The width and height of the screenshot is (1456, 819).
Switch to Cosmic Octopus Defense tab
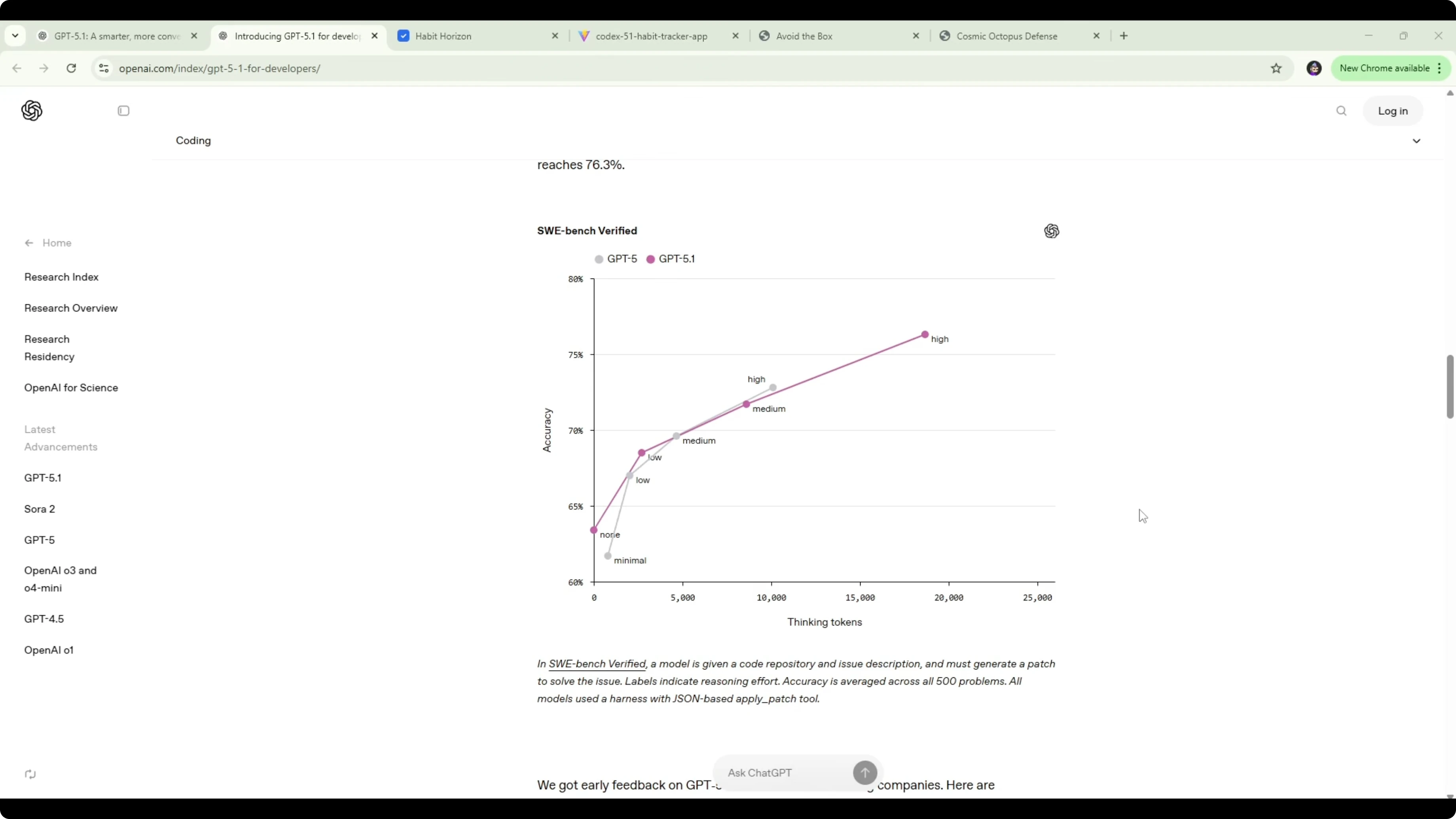coord(1006,36)
